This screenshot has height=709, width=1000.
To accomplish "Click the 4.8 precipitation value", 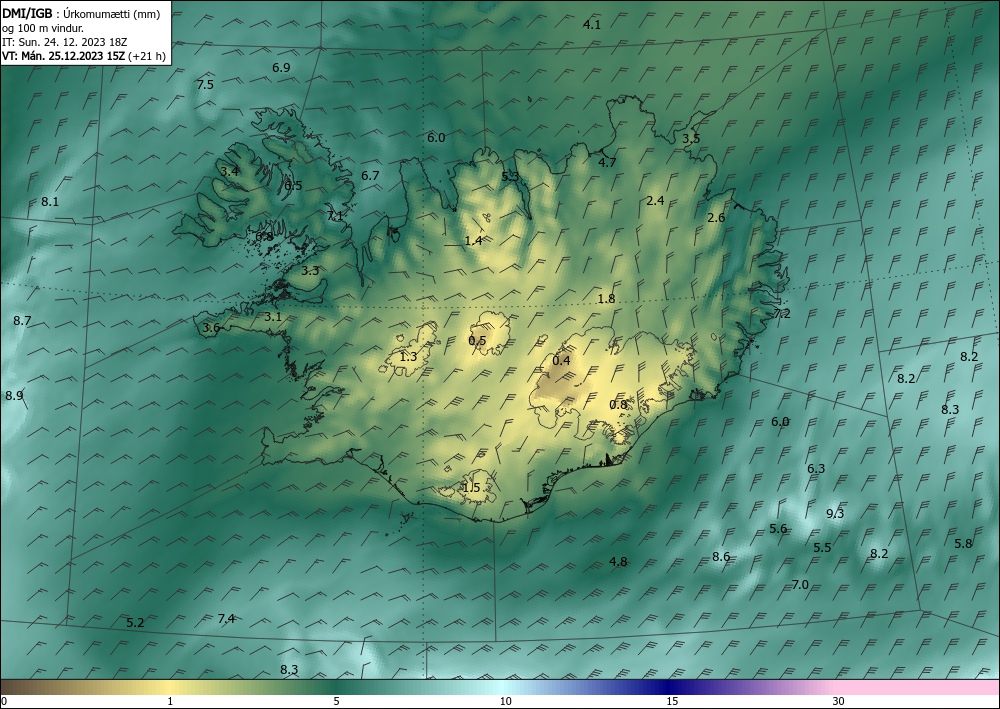I will point(618,562).
